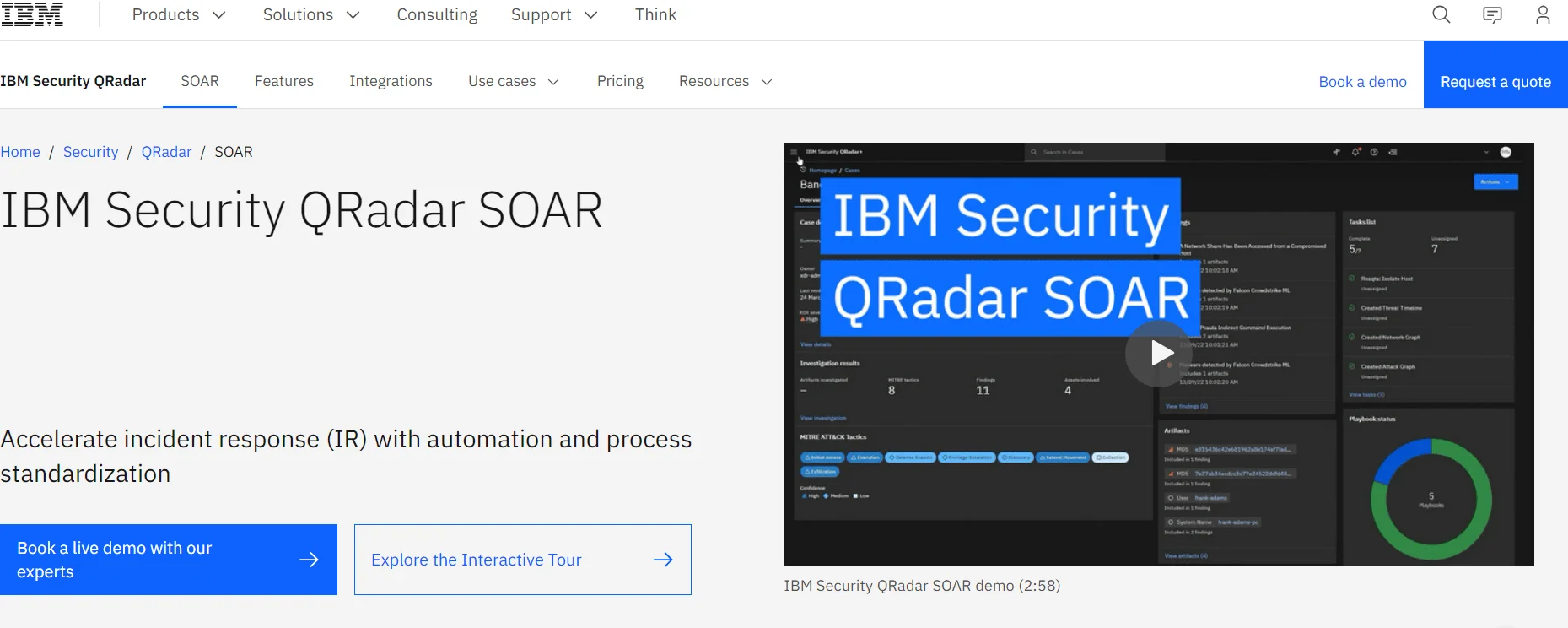Click the Request a quote button
This screenshot has width=1568, height=628.
pyautogui.click(x=1495, y=74)
